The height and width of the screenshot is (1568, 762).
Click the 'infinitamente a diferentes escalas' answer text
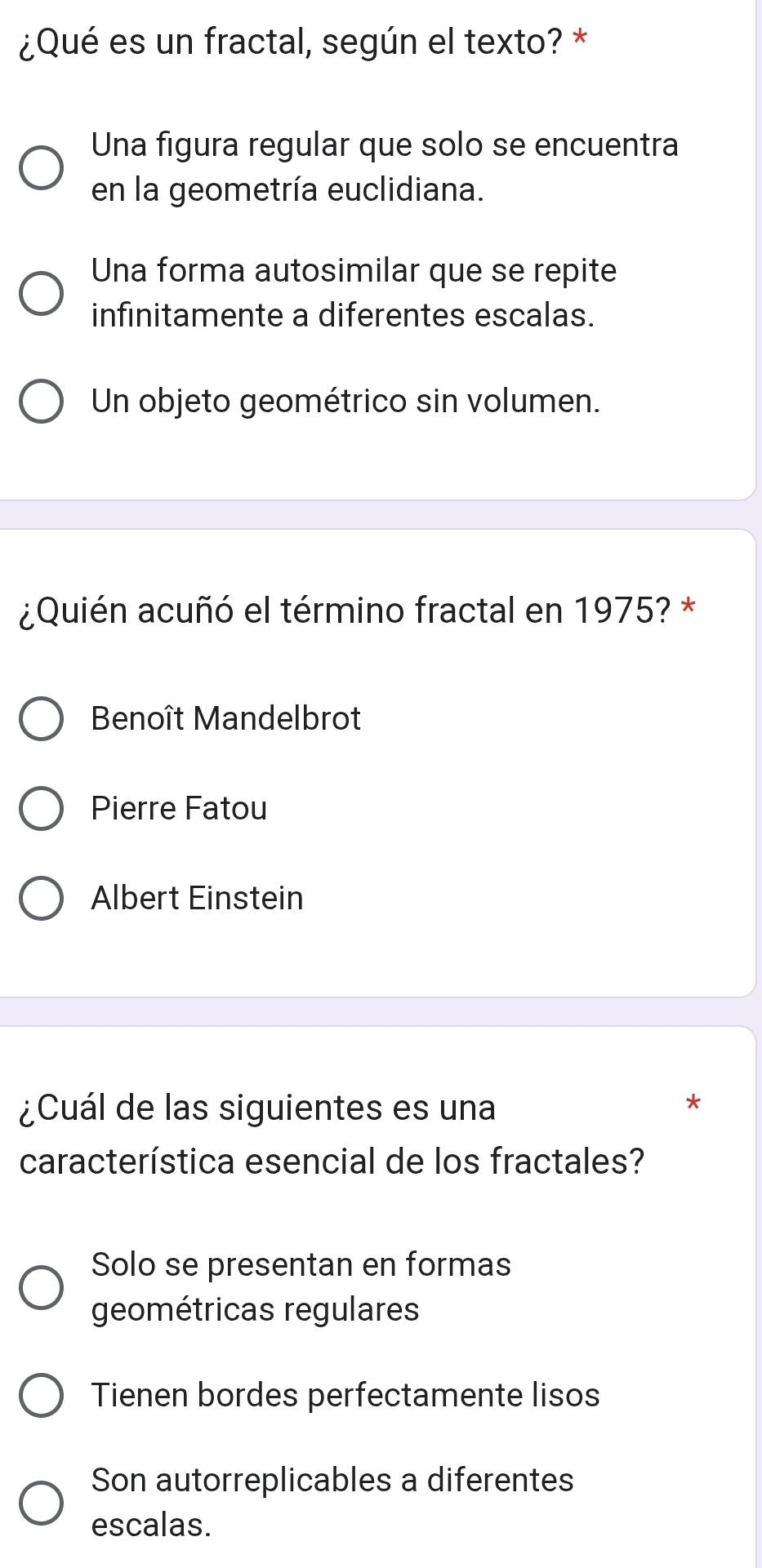tap(343, 315)
